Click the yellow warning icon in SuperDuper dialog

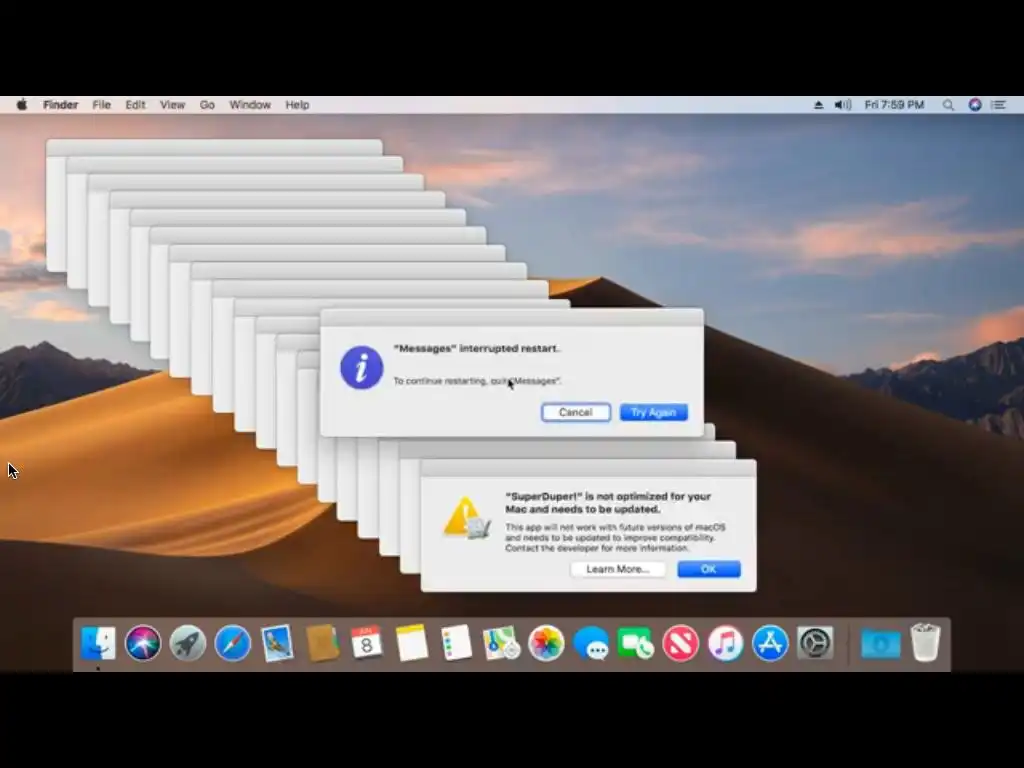(466, 518)
